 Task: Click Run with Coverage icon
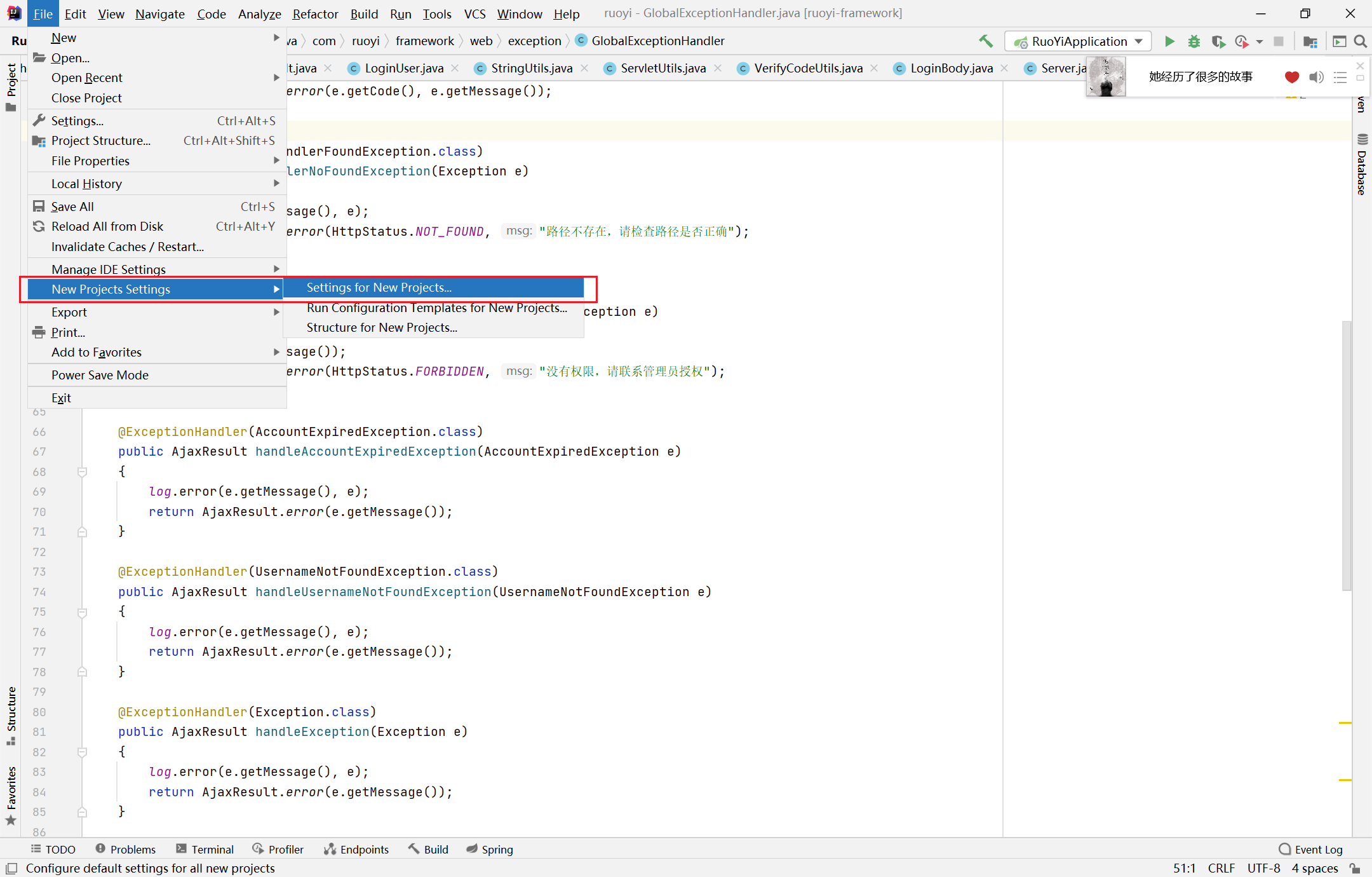click(x=1218, y=41)
